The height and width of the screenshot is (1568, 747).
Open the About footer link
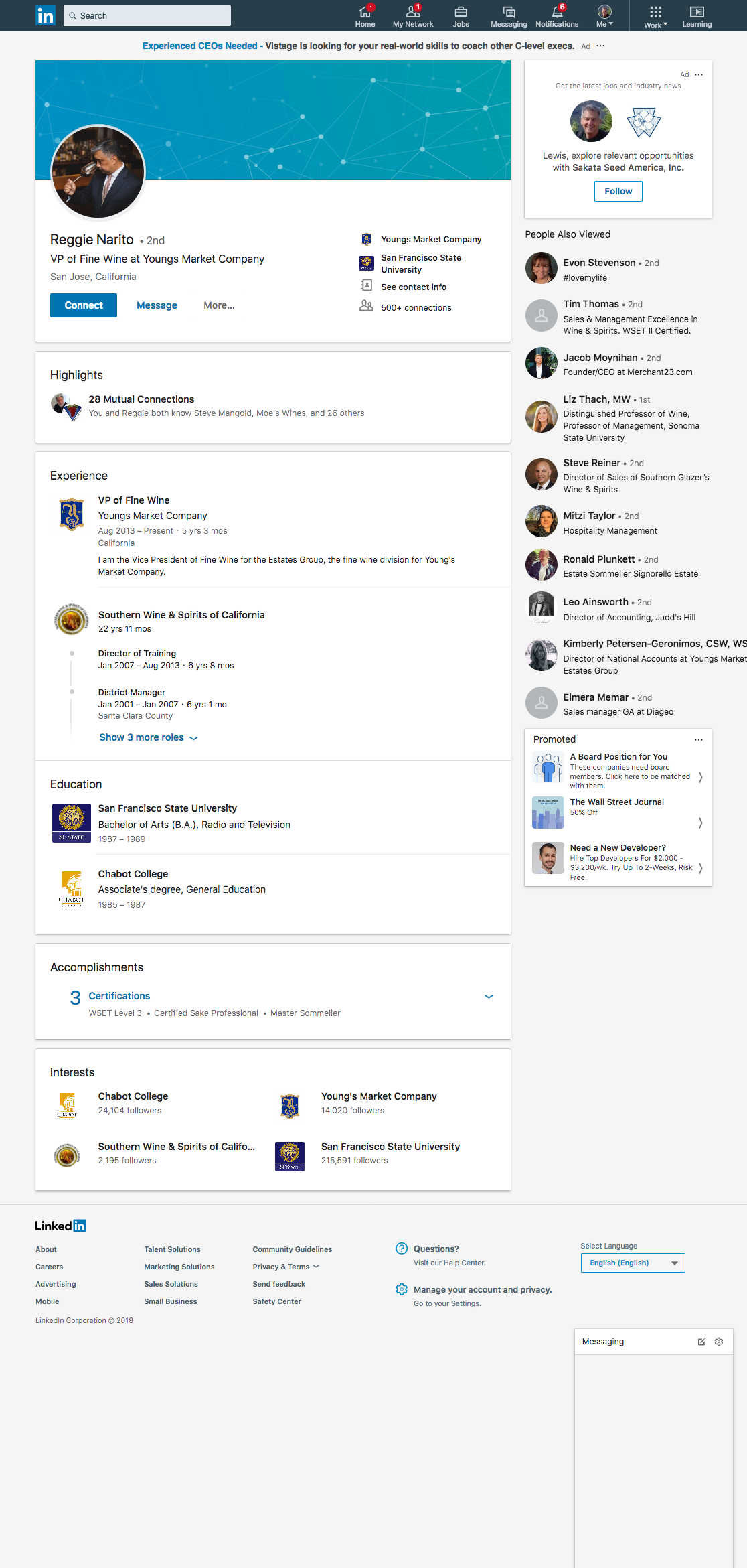click(x=46, y=1249)
